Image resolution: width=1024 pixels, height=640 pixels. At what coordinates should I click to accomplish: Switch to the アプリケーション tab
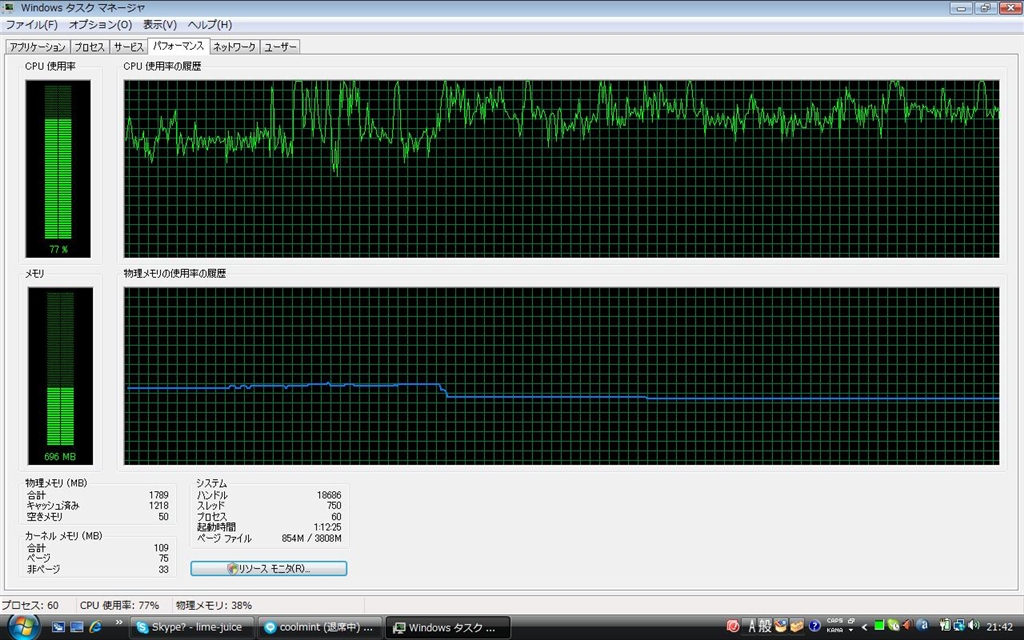(x=37, y=47)
